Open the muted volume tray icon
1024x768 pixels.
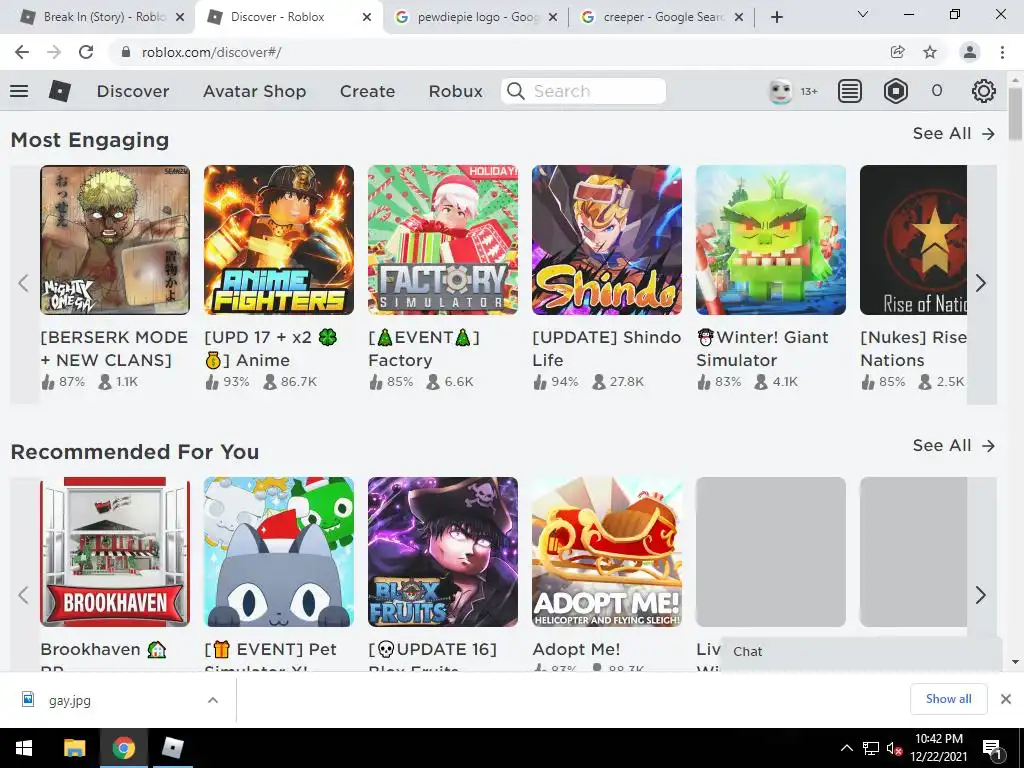click(x=894, y=748)
